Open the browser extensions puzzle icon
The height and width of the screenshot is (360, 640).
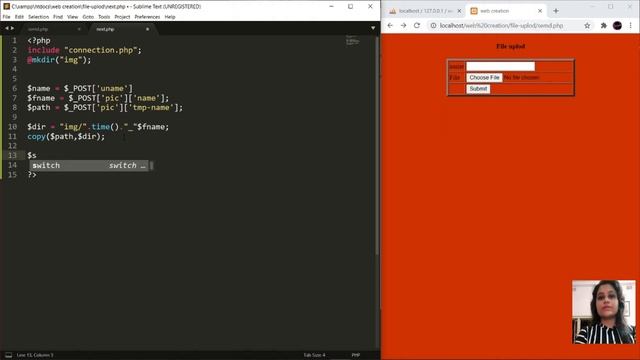point(604,25)
